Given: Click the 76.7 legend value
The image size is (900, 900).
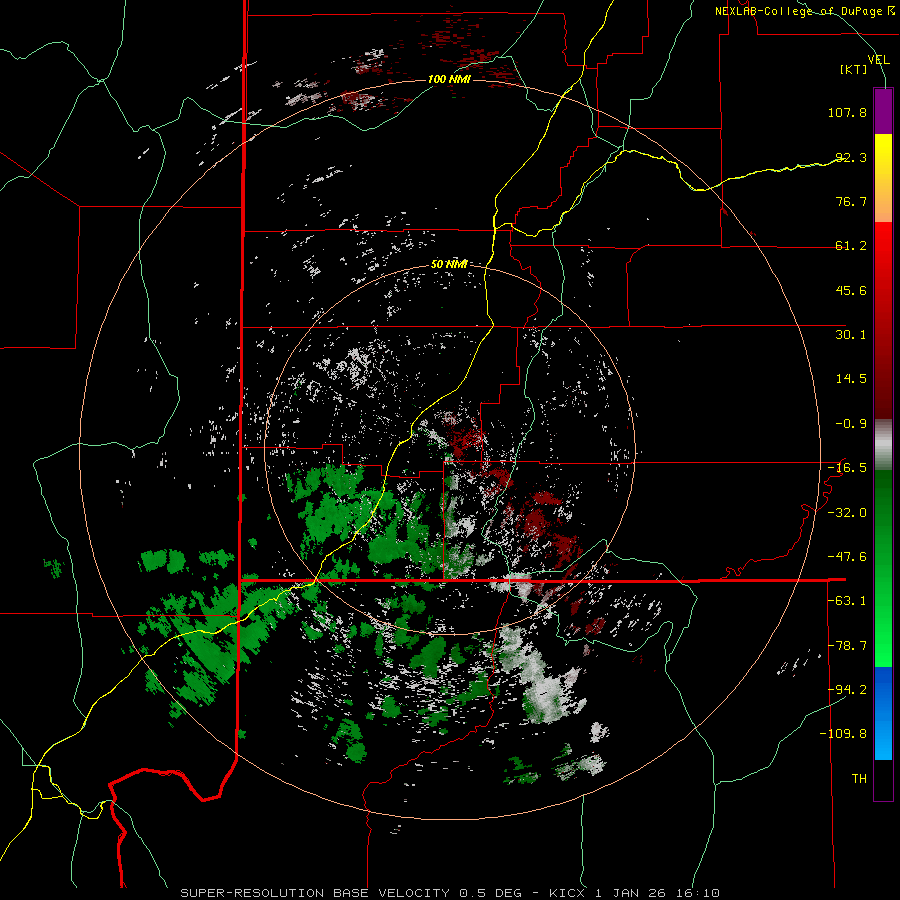Looking at the screenshot, I should pyautogui.click(x=851, y=201).
